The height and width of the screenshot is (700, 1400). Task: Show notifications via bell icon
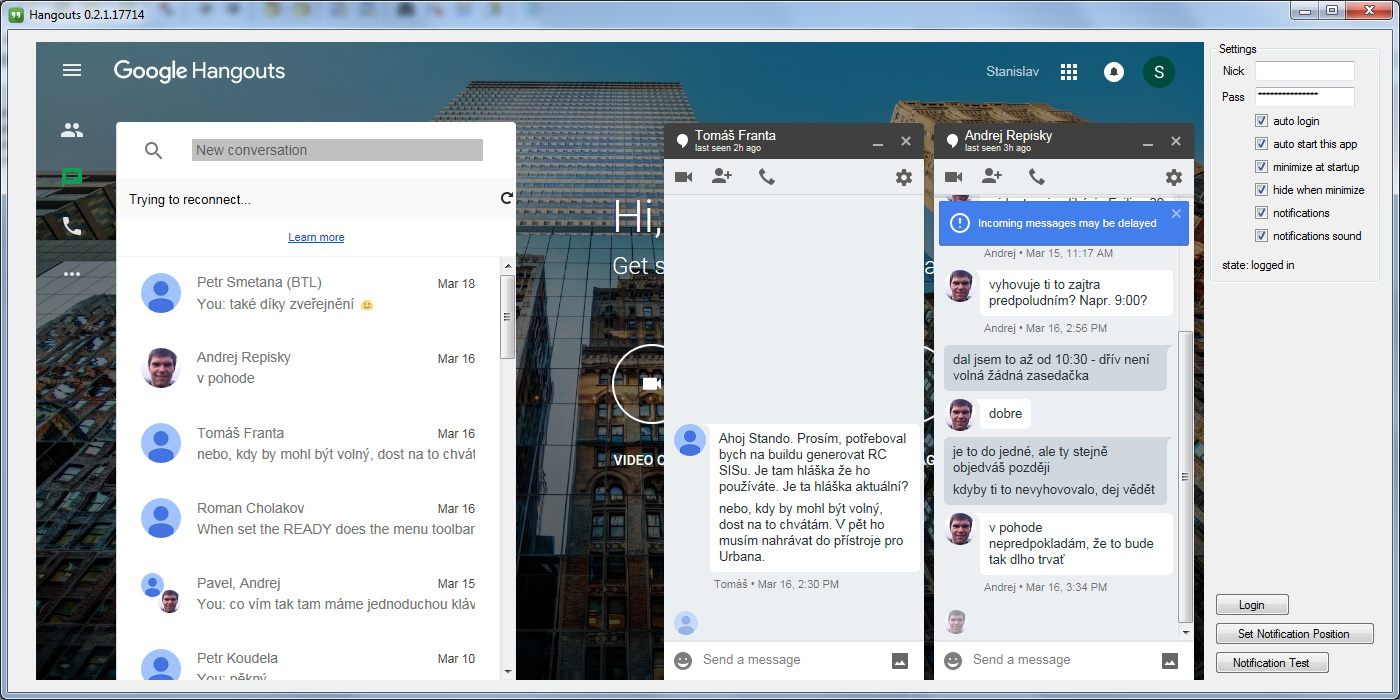tap(1113, 72)
